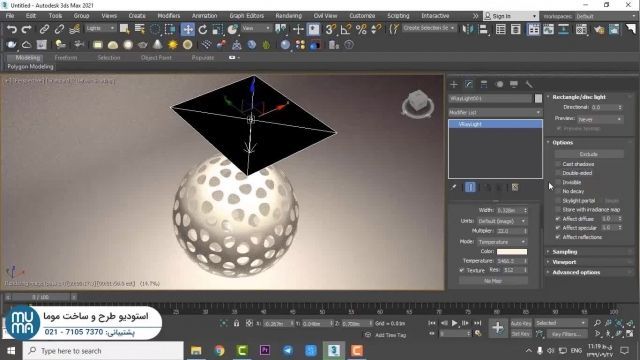The width and height of the screenshot is (640, 360).
Task: Open the Graph Editors menu
Action: (246, 16)
